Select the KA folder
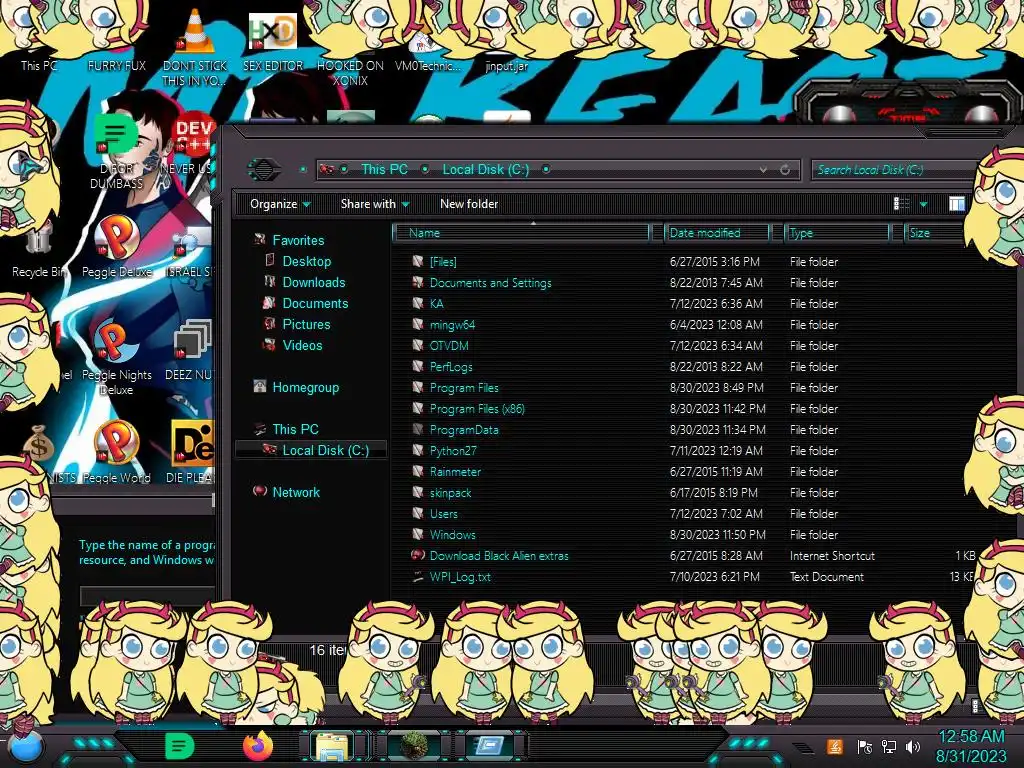Viewport: 1024px width, 768px height. tap(436, 304)
